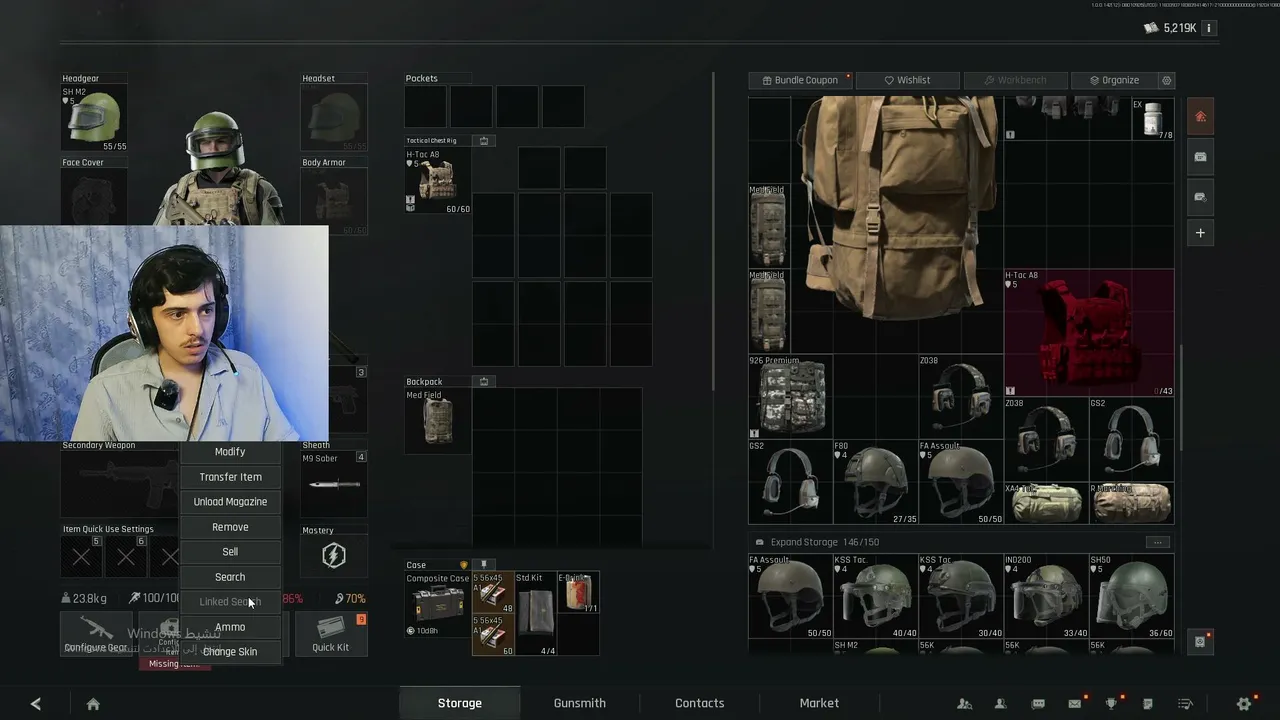Click the quick use slot numbered 5
This screenshot has width=1280, height=720.
tap(82, 557)
